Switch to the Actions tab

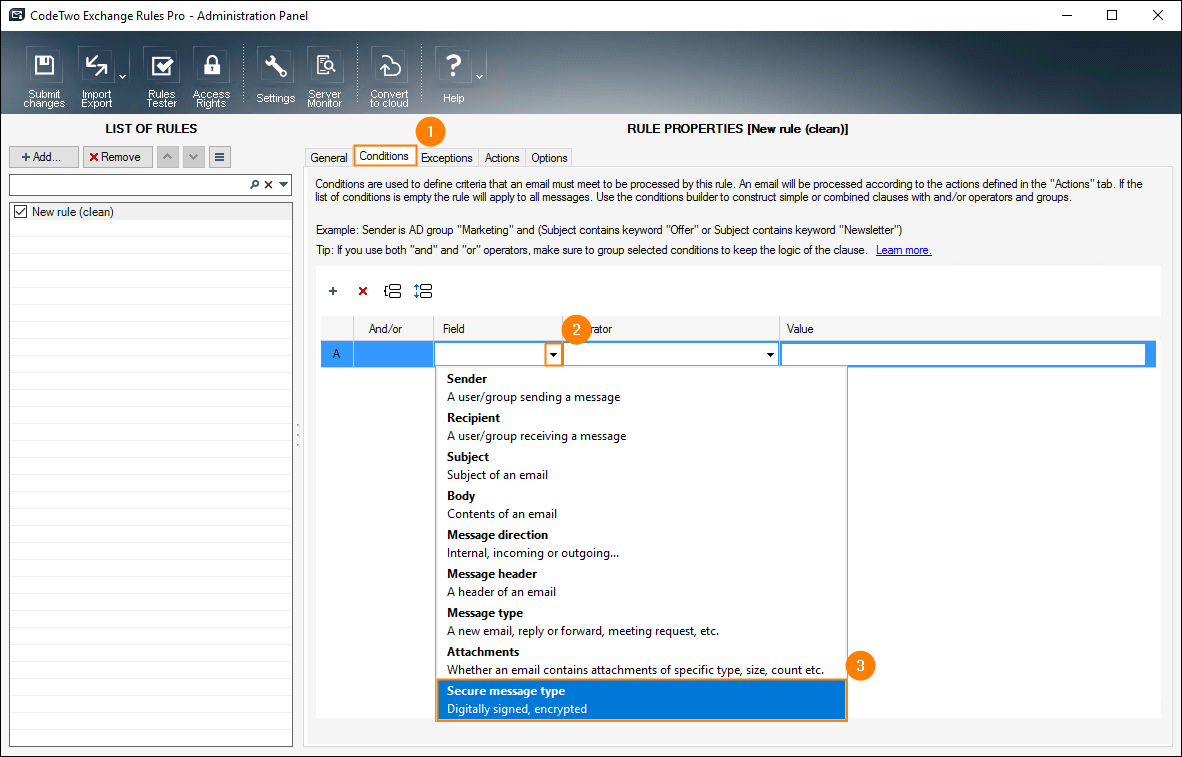tap(502, 158)
